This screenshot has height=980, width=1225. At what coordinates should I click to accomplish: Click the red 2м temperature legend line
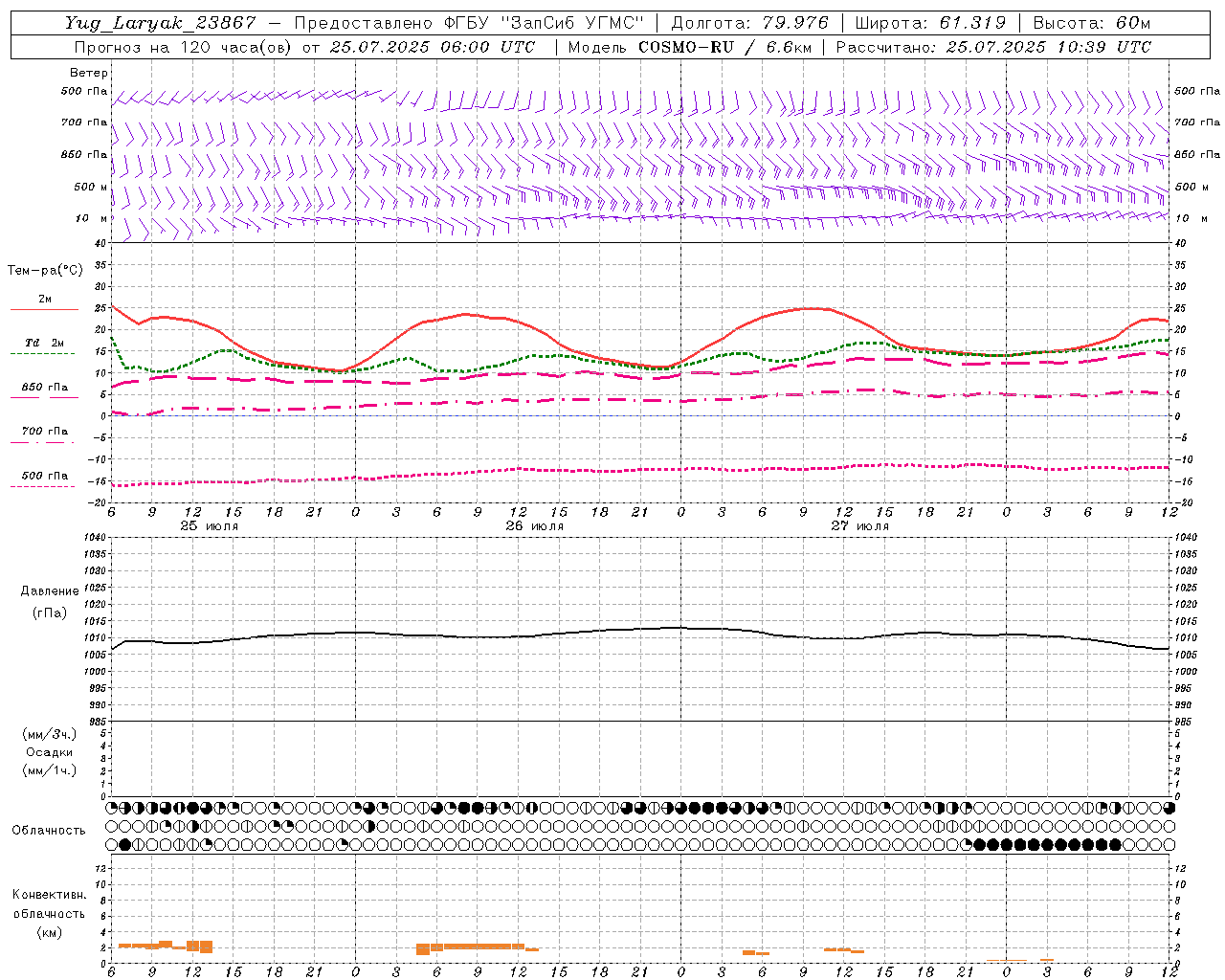point(44,310)
